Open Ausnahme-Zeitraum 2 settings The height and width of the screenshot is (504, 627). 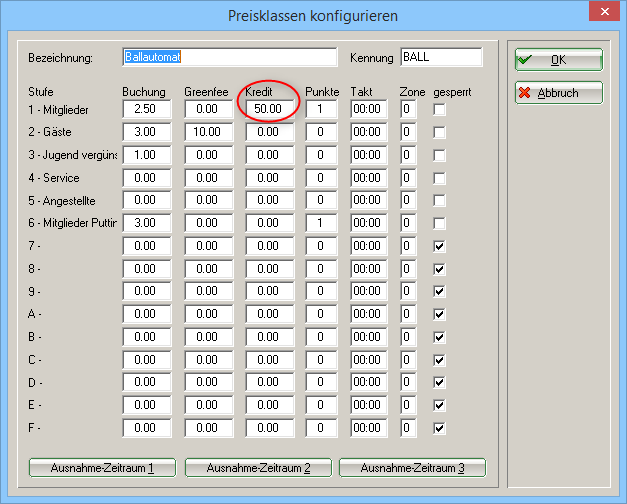click(x=257, y=468)
